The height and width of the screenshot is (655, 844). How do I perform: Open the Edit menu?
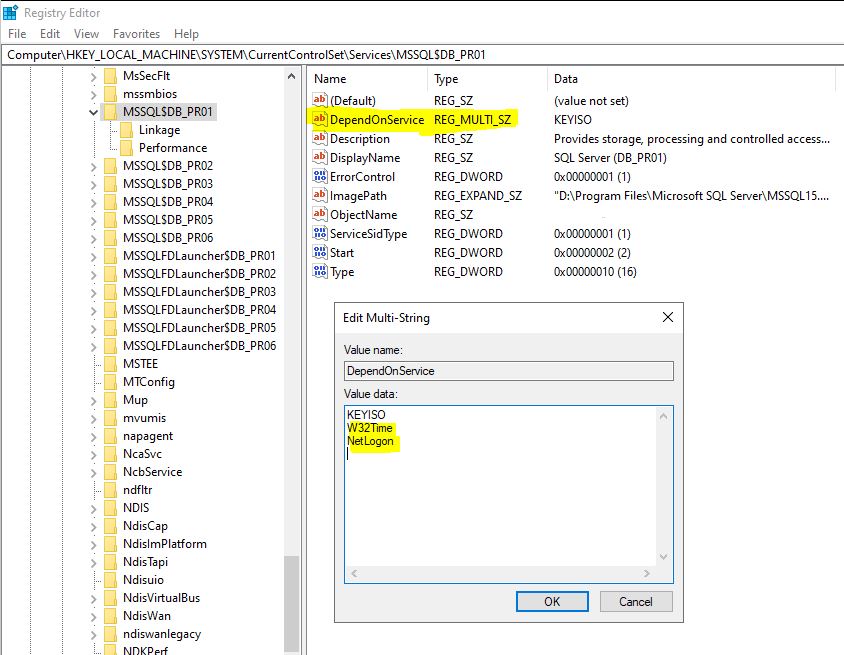tap(50, 34)
